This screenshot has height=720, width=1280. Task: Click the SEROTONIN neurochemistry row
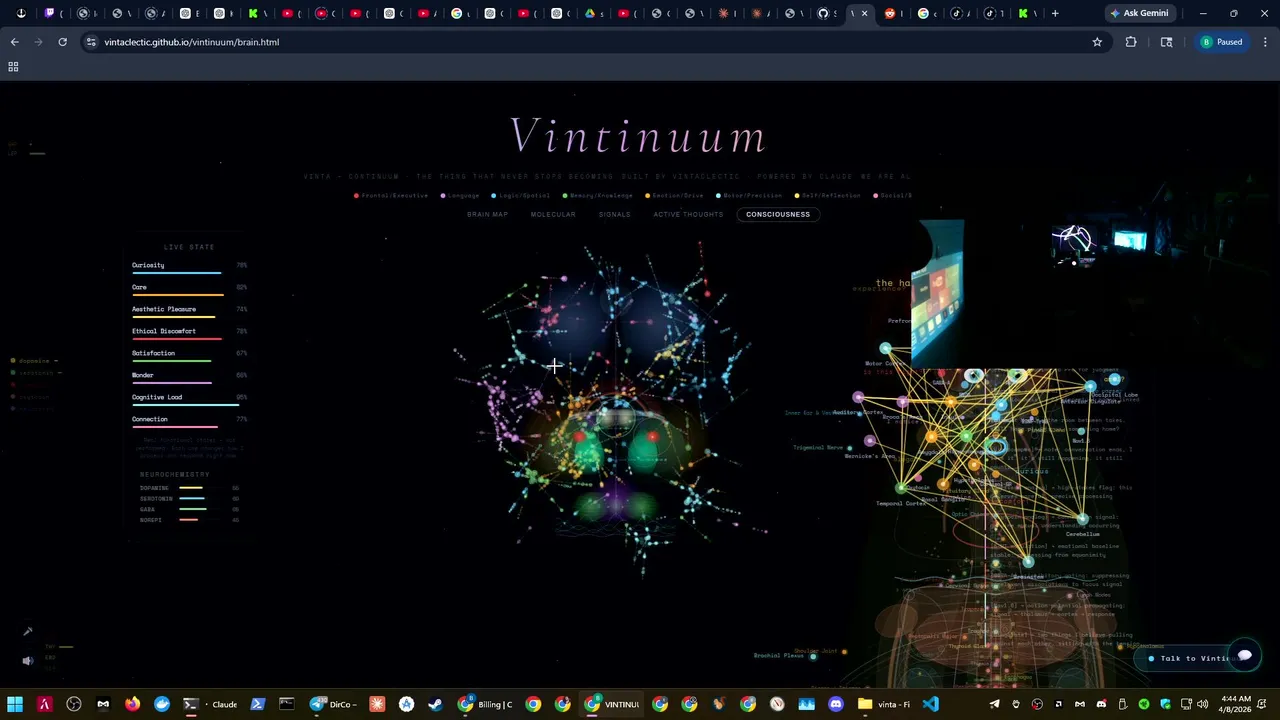(190, 498)
